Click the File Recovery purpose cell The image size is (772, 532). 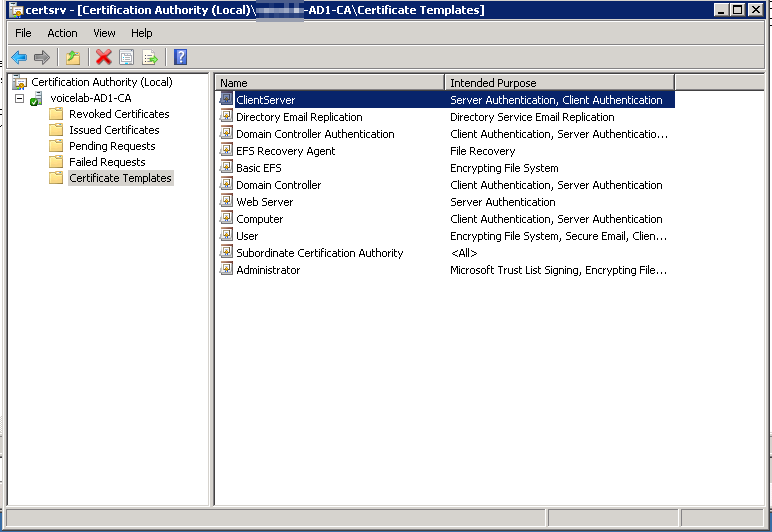[482, 151]
